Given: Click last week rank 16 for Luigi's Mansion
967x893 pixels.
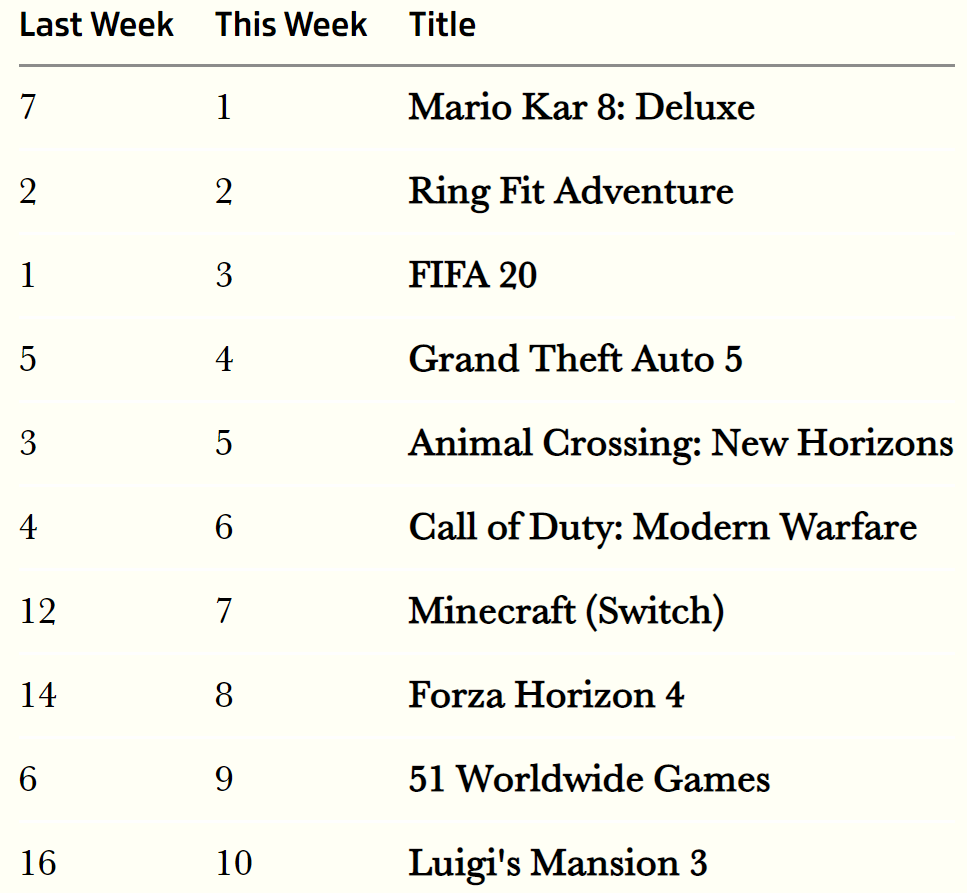Looking at the screenshot, I should click(38, 863).
